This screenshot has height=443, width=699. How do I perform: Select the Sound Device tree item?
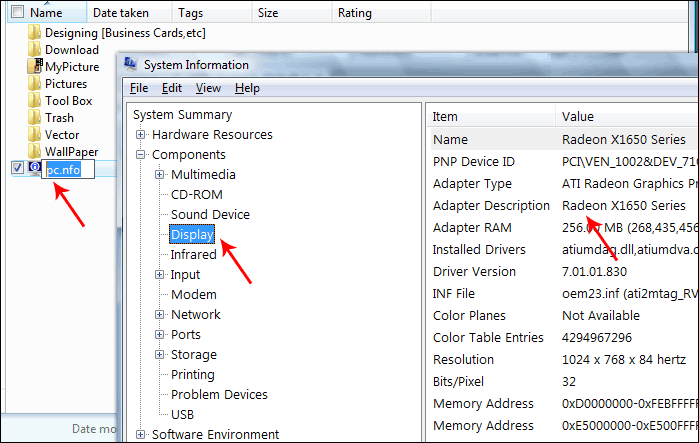210,215
